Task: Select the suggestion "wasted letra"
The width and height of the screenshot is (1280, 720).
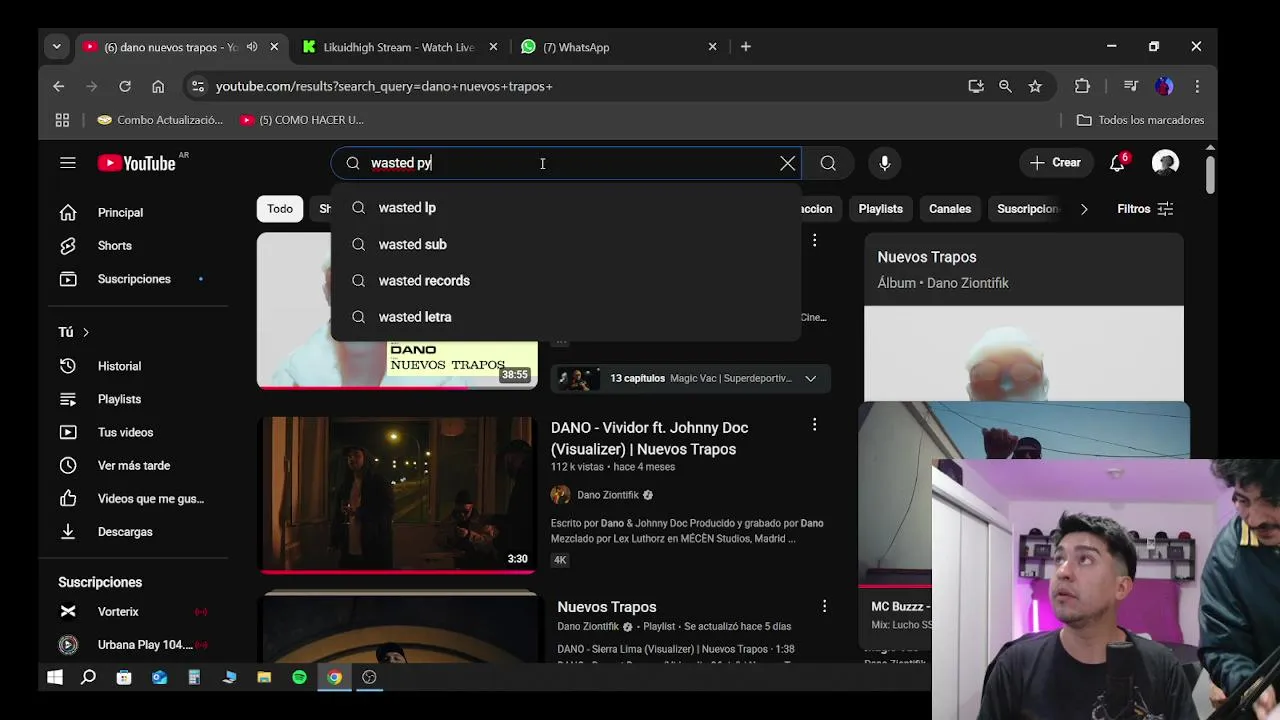Action: point(566,317)
